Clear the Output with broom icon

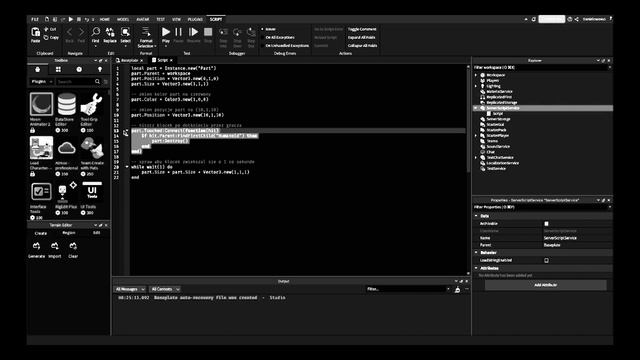tap(458, 289)
